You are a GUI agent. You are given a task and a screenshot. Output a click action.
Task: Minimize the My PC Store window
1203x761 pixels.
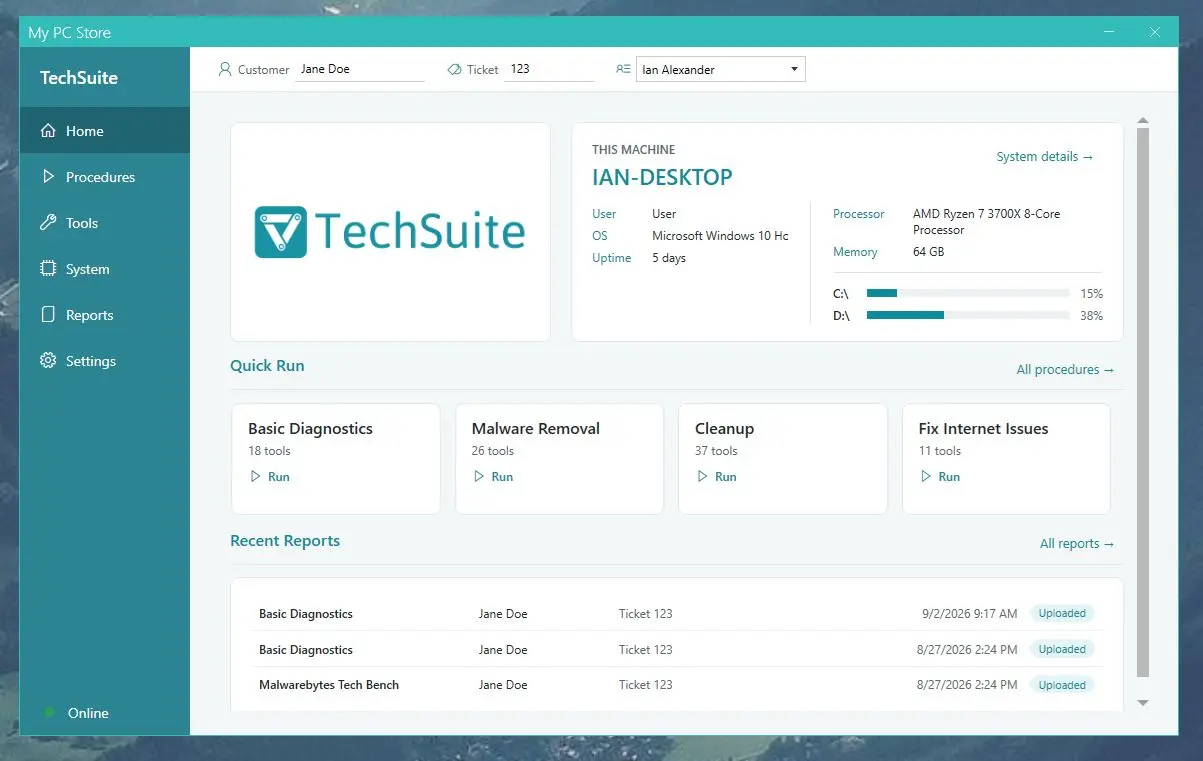1109,32
